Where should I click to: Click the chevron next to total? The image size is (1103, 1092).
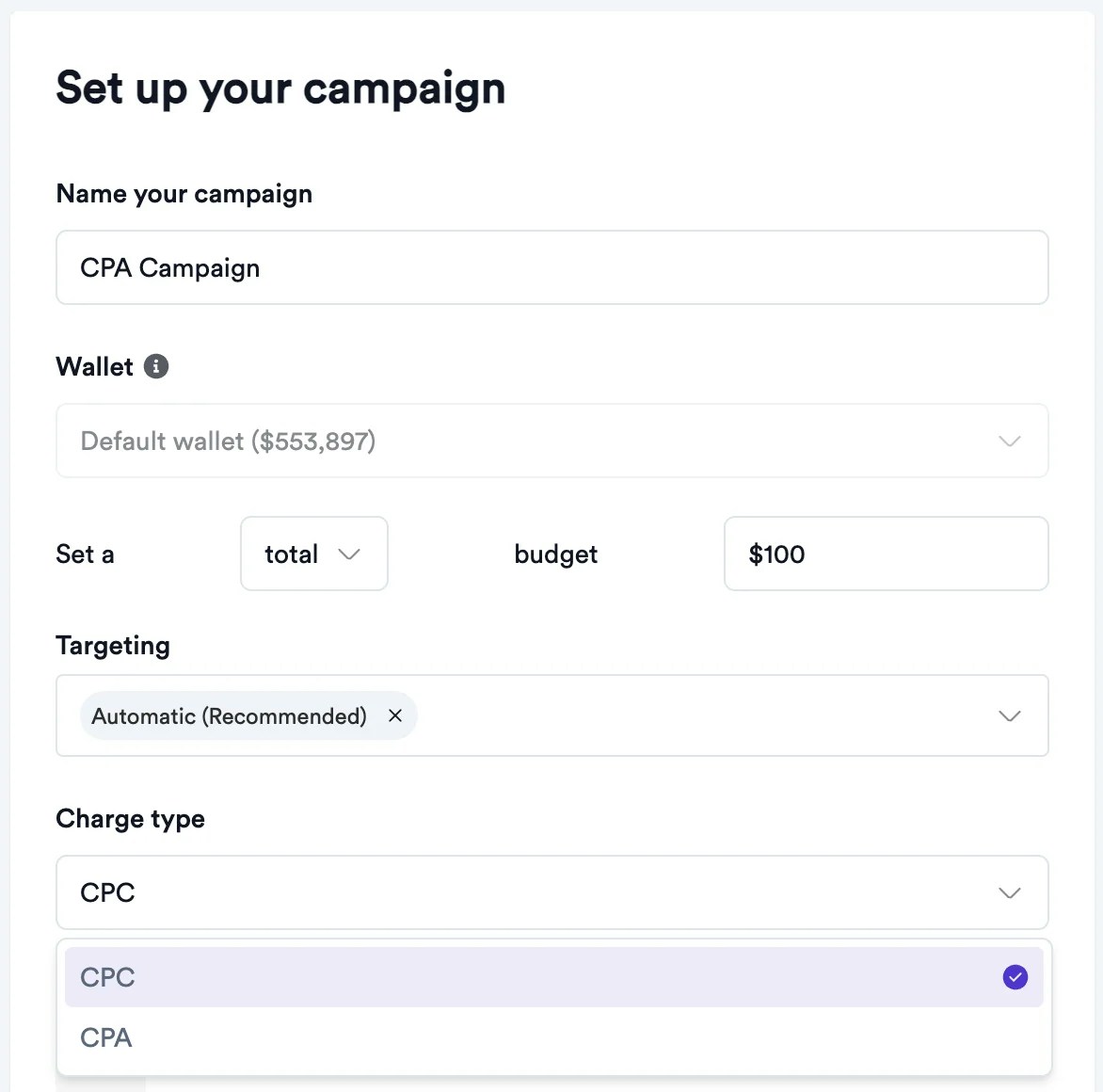349,554
